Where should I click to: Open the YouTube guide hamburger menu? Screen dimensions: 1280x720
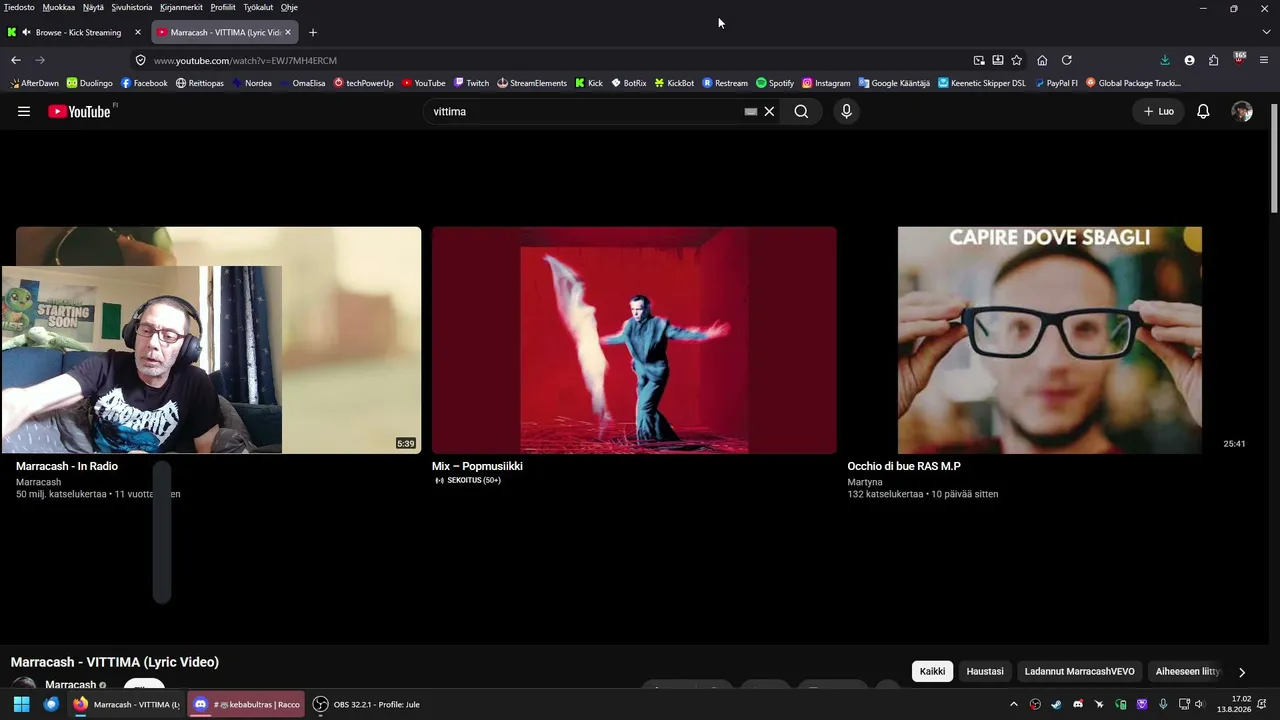pos(24,112)
